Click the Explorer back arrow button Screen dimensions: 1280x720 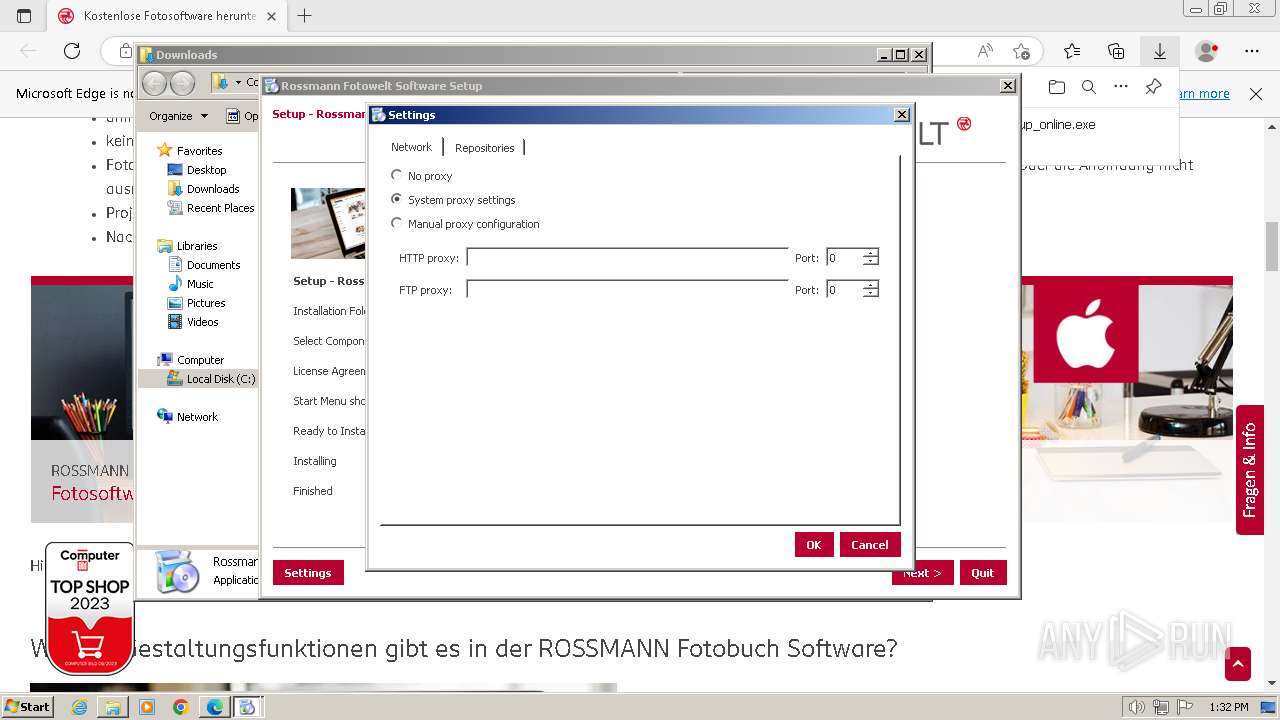(155, 83)
